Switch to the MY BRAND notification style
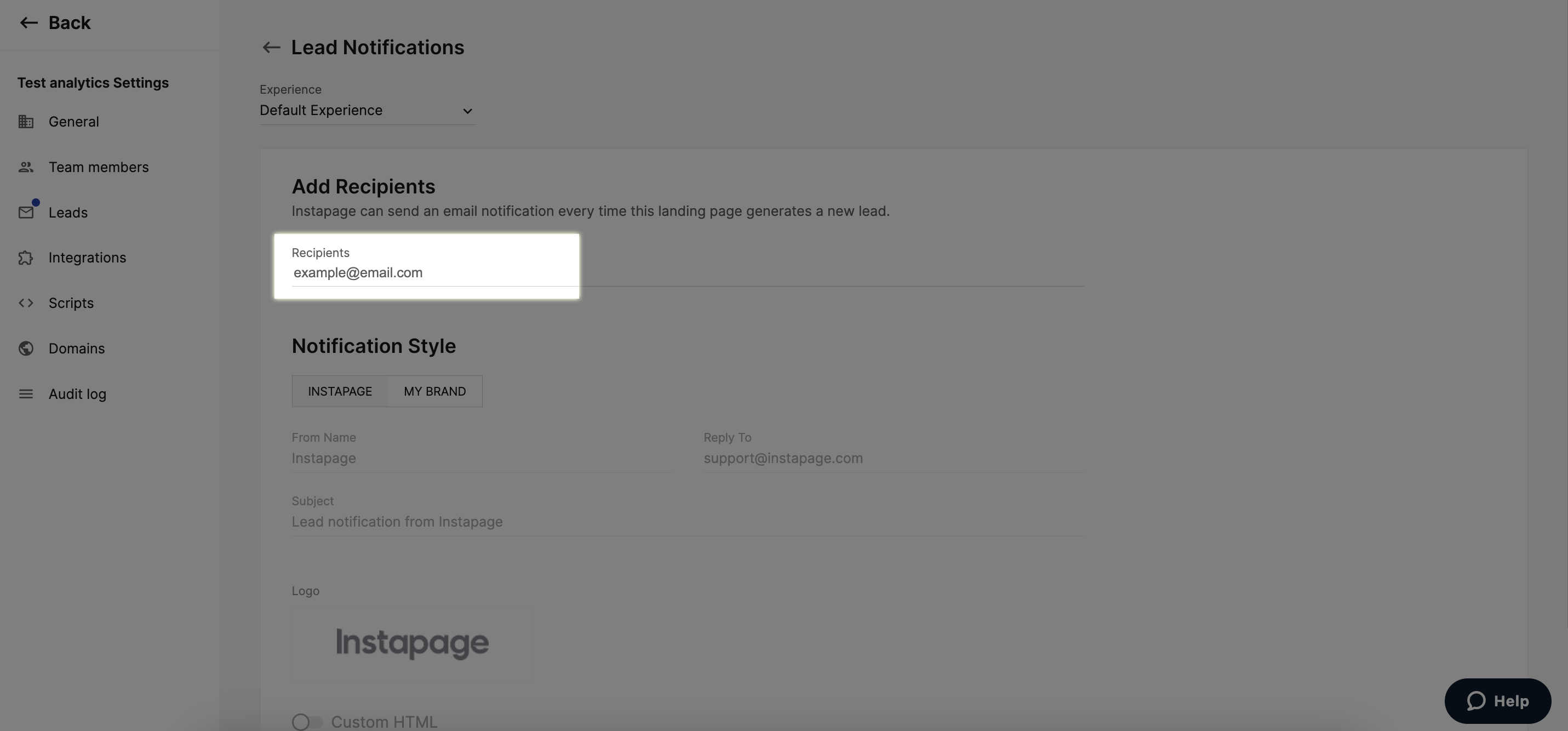 coord(434,391)
